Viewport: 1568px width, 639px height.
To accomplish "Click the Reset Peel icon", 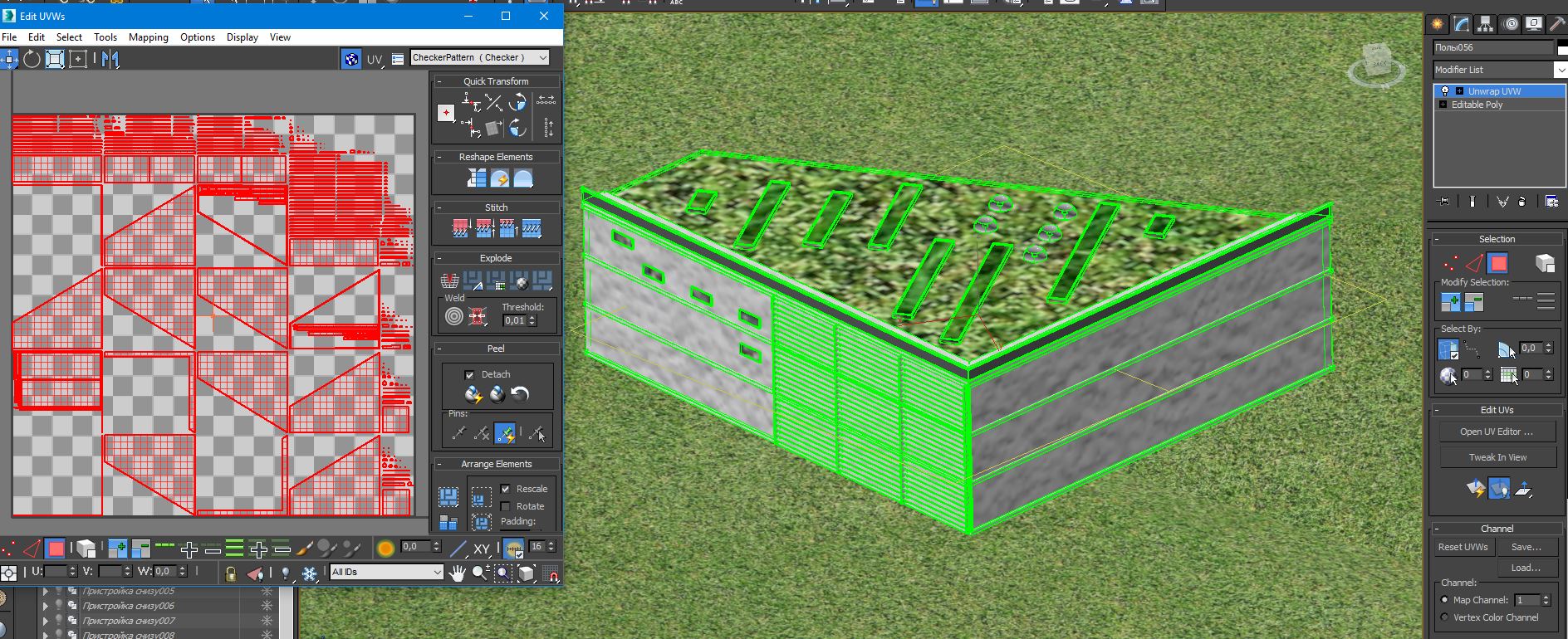I will coord(520,394).
